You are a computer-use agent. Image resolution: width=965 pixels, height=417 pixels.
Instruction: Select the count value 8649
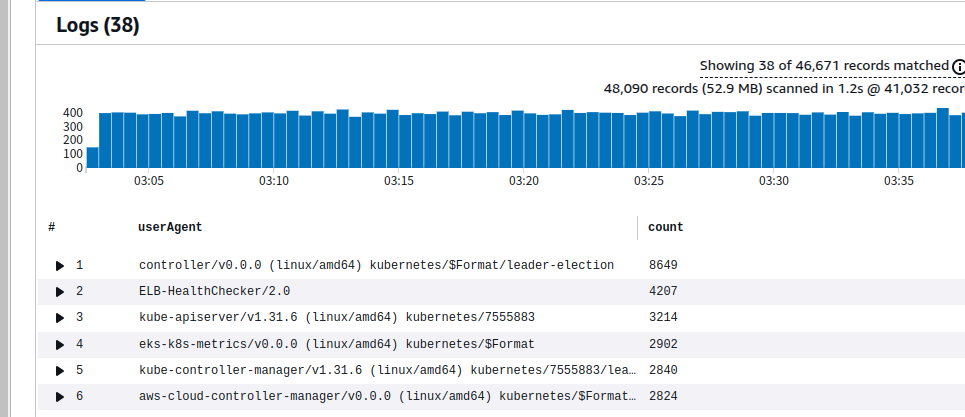[x=663, y=265]
